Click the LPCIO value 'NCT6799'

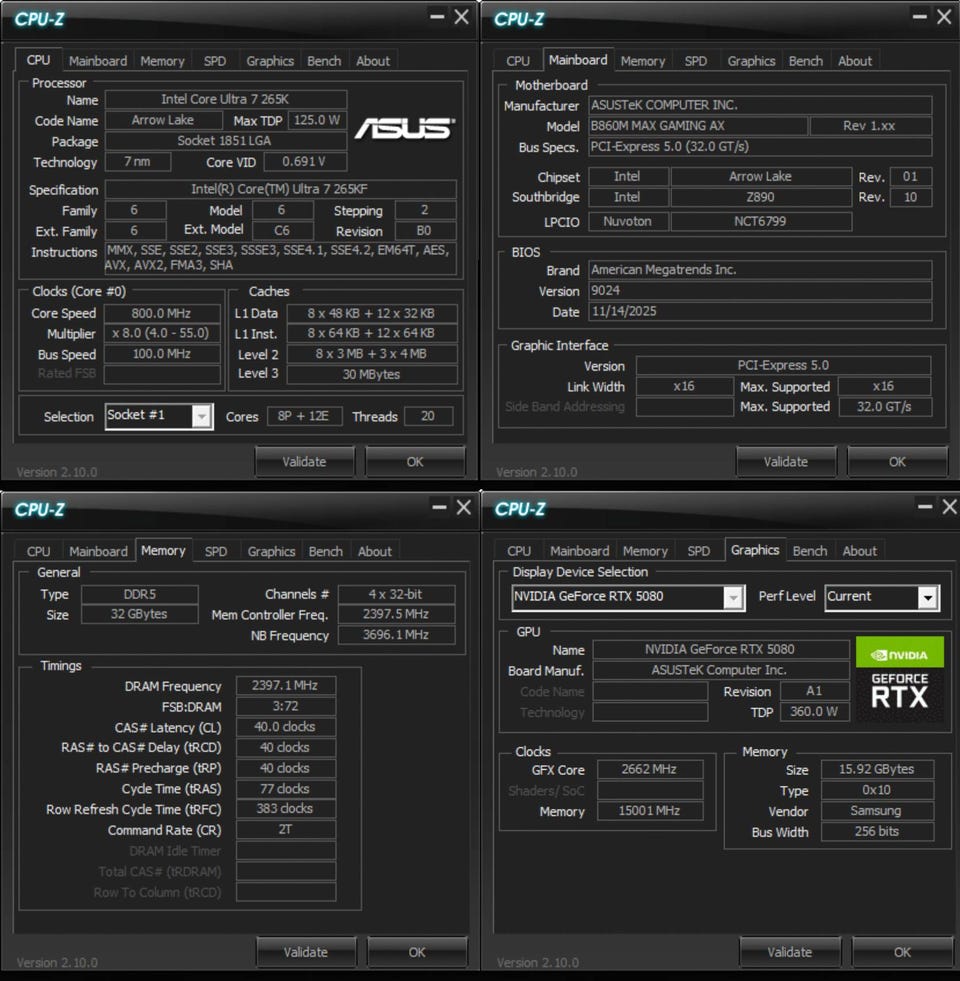point(760,221)
